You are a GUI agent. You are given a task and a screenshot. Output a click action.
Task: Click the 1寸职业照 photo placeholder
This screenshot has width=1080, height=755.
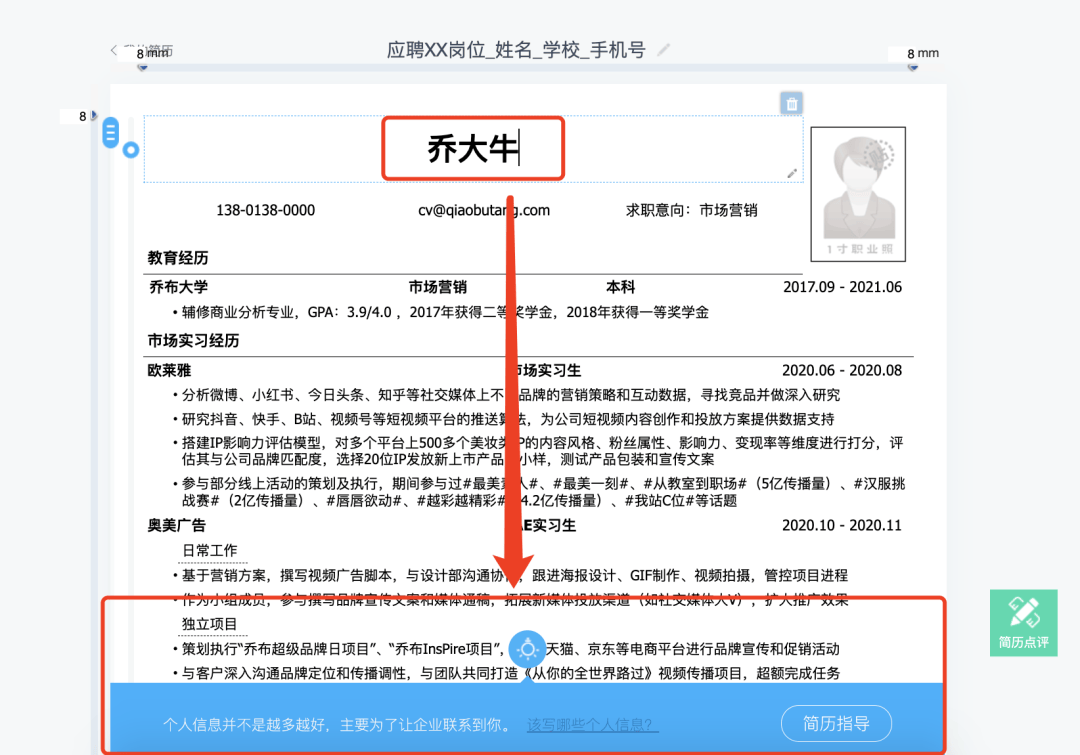[857, 192]
